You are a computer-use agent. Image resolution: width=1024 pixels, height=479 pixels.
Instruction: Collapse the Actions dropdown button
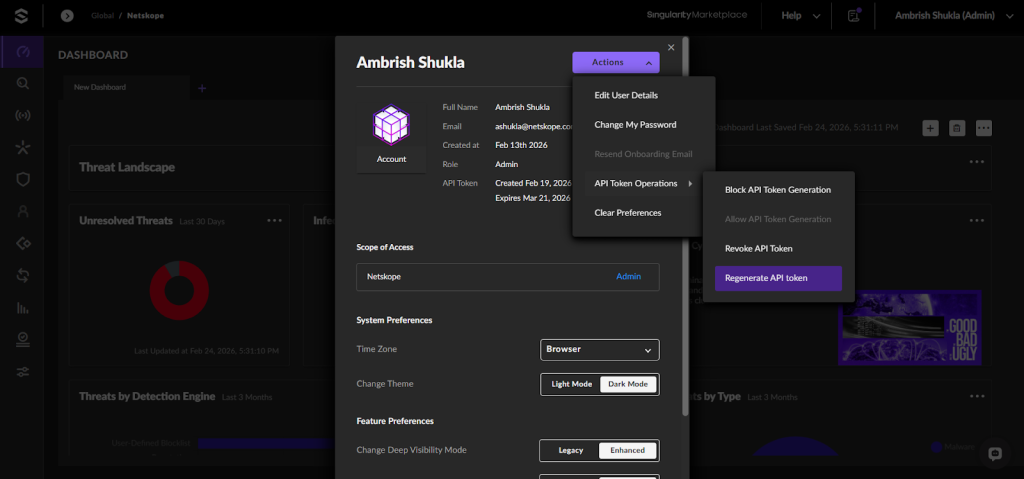pos(616,62)
